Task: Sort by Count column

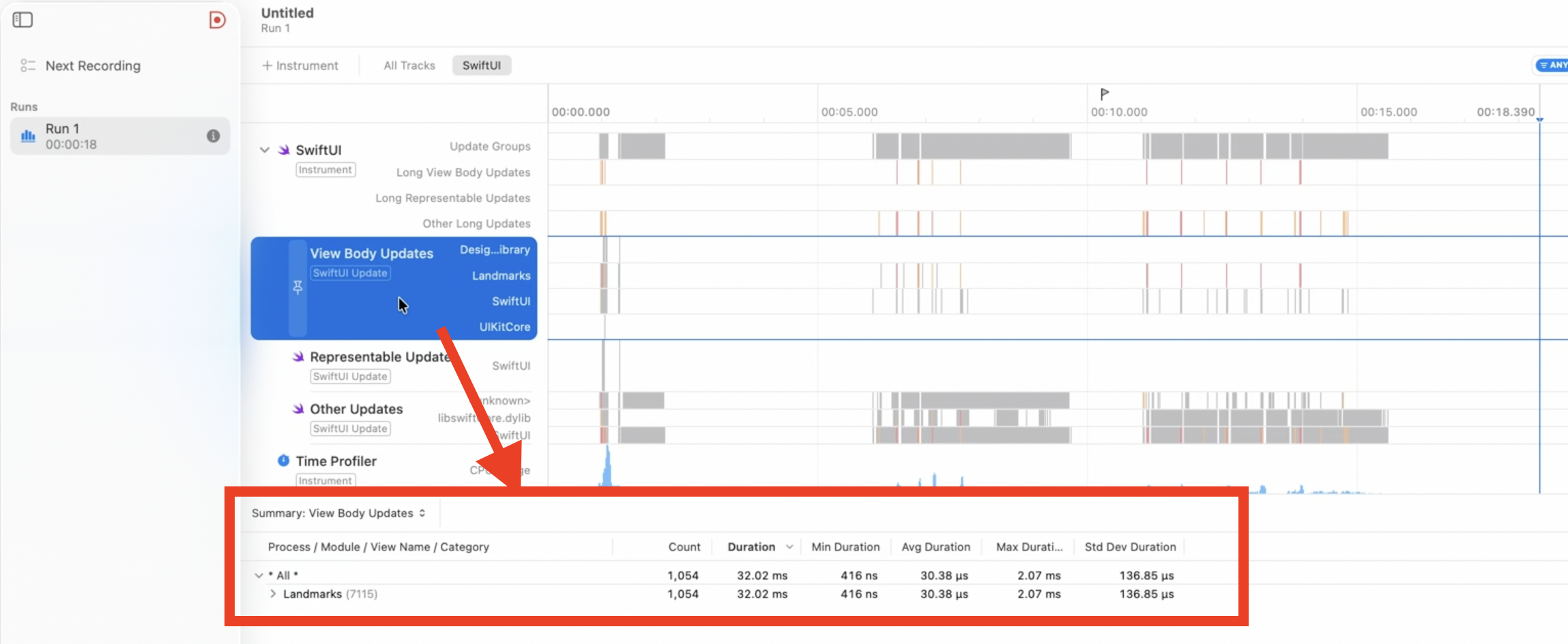Action: (684, 547)
